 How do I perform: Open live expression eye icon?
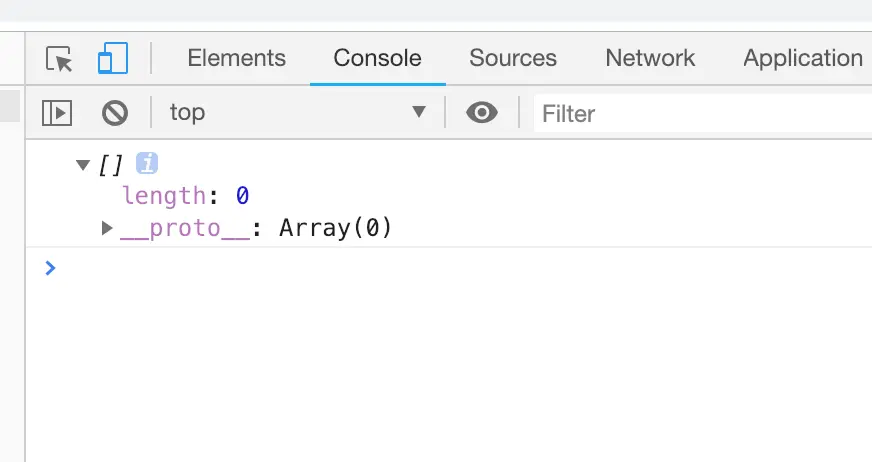[482, 113]
